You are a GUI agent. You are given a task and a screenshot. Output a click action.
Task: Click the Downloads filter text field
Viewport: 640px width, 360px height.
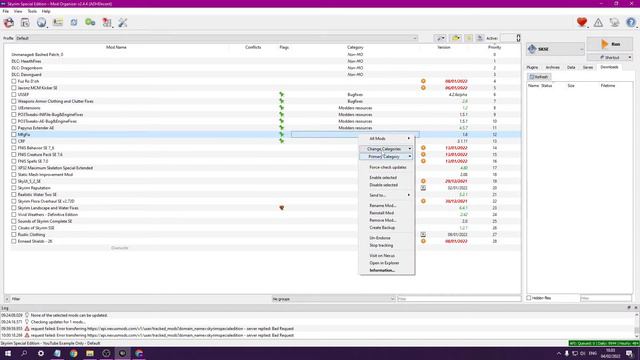[606, 298]
